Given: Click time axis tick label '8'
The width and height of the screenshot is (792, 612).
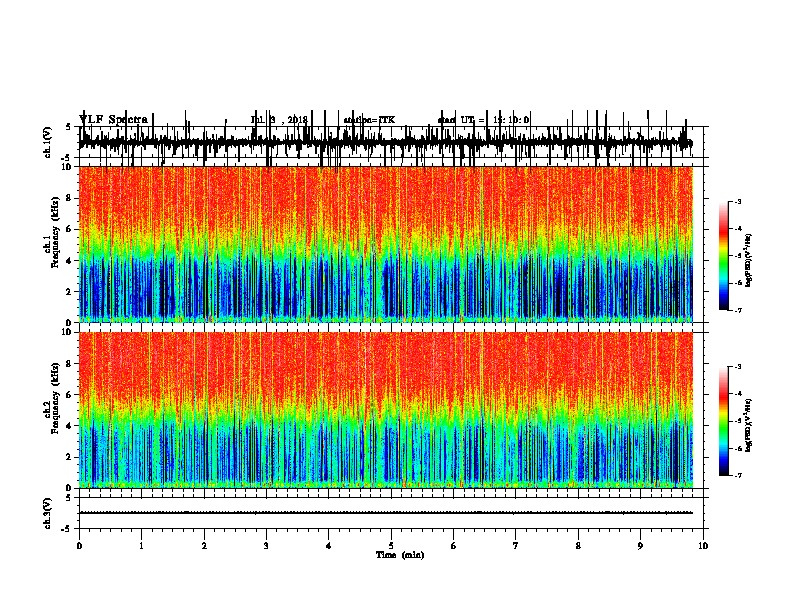Looking at the screenshot, I should pos(578,546).
